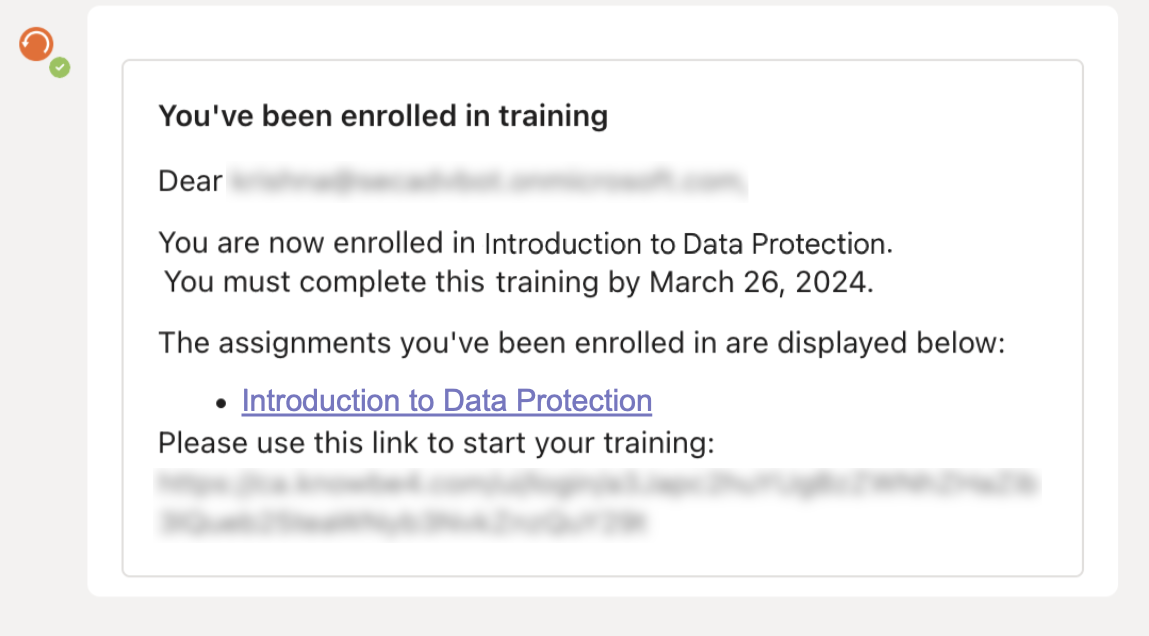Click the "You must complete this training" text
This screenshot has height=636, width=1149.
381,282
